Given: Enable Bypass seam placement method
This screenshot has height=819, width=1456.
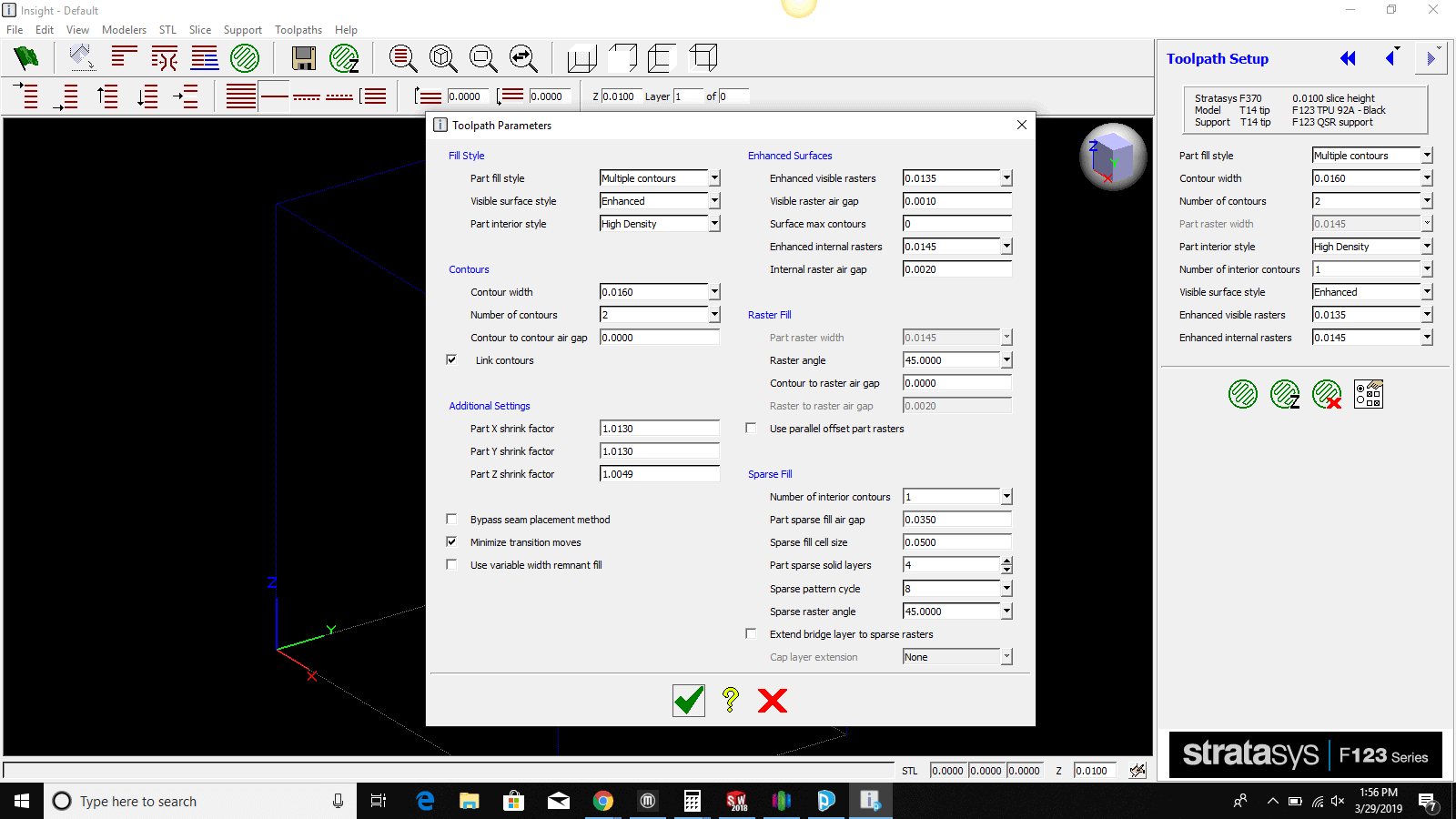Looking at the screenshot, I should tap(451, 520).
